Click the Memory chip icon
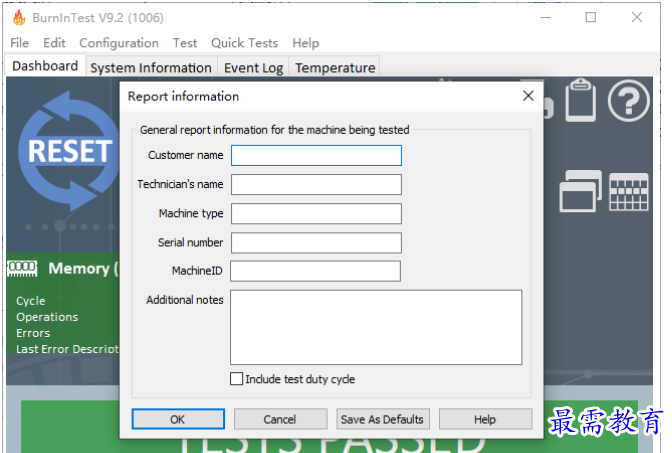The height and width of the screenshot is (453, 672). click(x=22, y=268)
